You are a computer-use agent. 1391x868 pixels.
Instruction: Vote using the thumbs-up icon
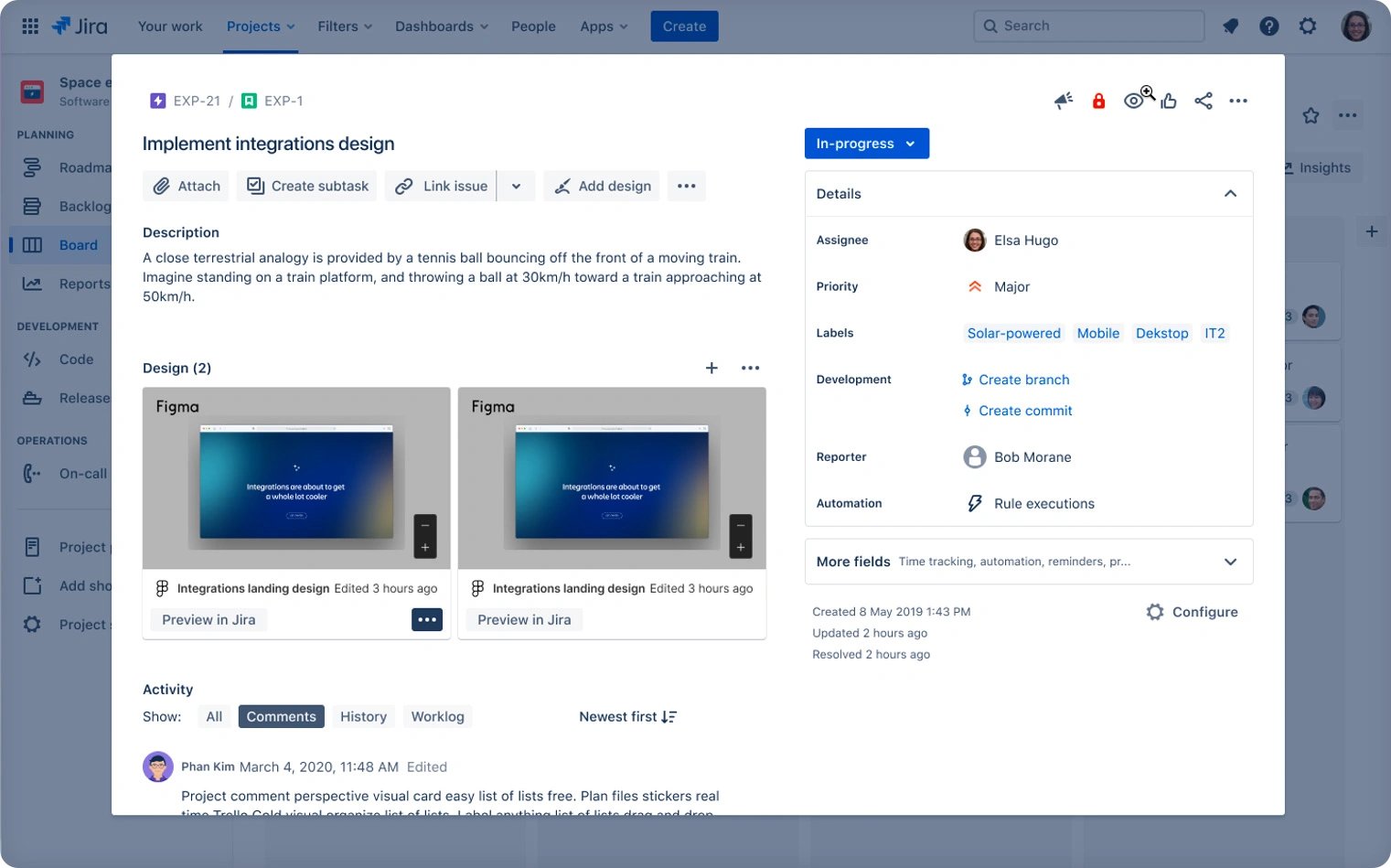click(x=1169, y=101)
